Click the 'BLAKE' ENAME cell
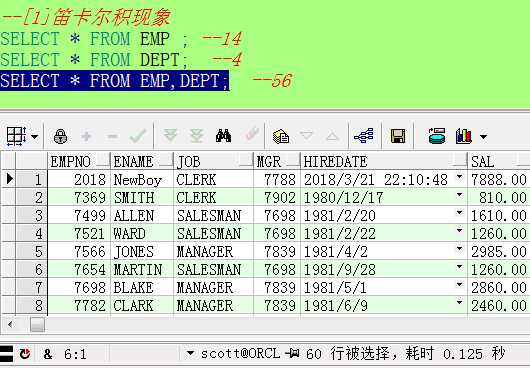The height and width of the screenshot is (368, 530). (142, 288)
